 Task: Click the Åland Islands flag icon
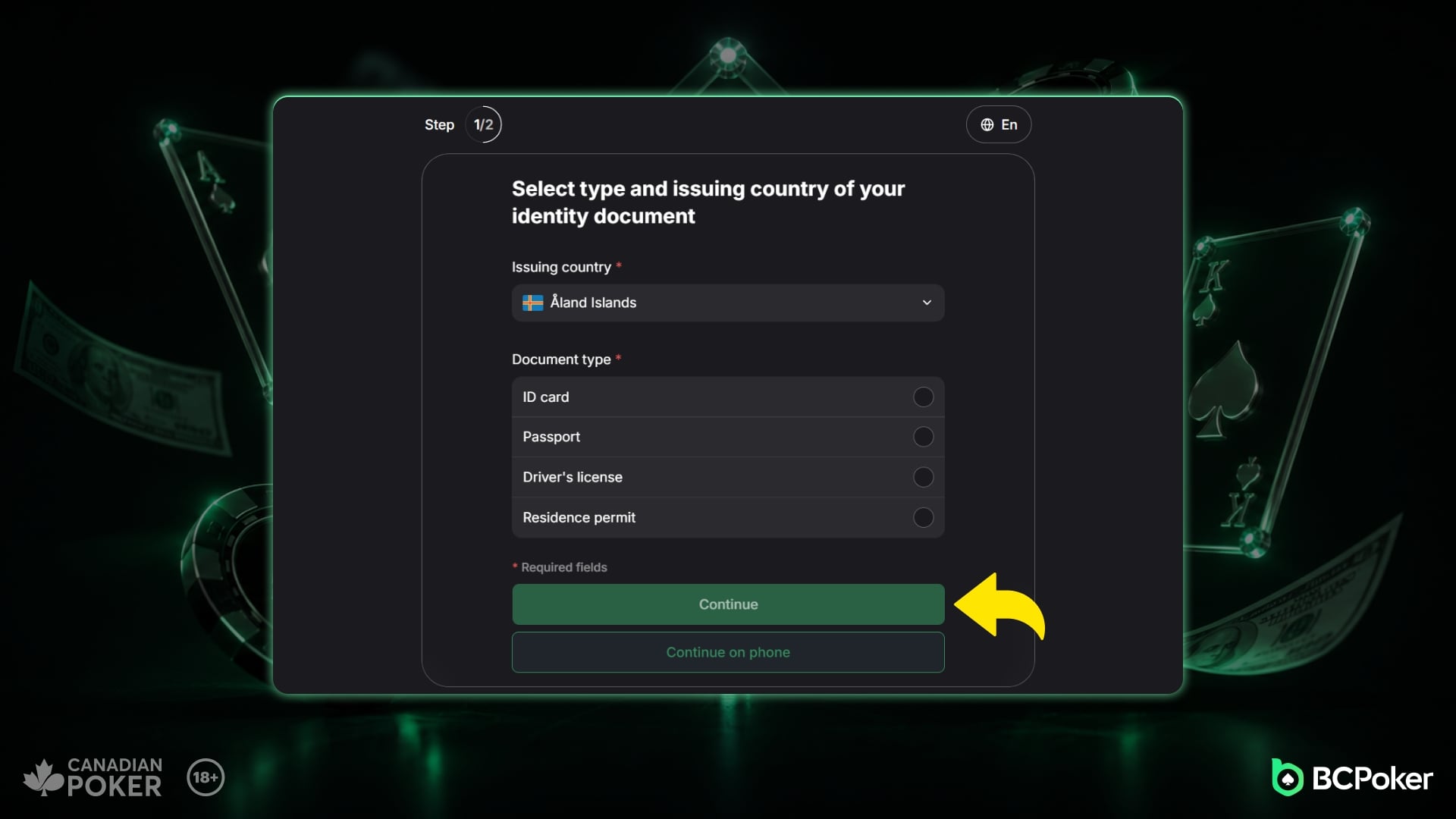click(533, 303)
